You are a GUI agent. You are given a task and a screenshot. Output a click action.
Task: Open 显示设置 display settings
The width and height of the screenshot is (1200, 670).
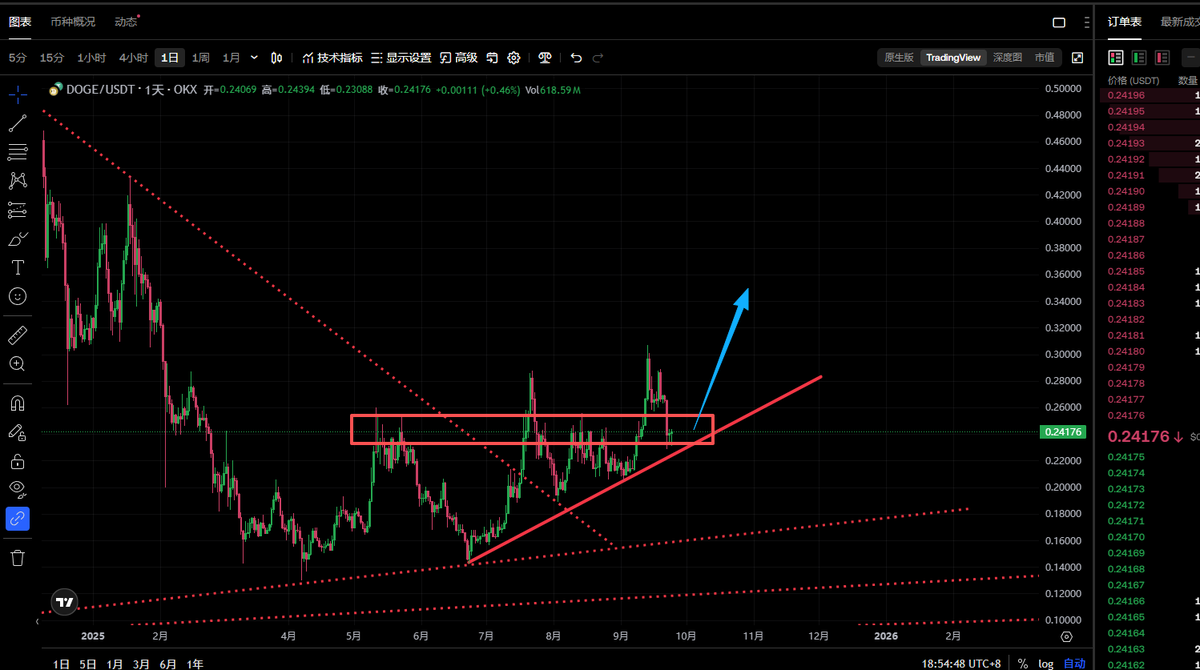pyautogui.click(x=401, y=58)
